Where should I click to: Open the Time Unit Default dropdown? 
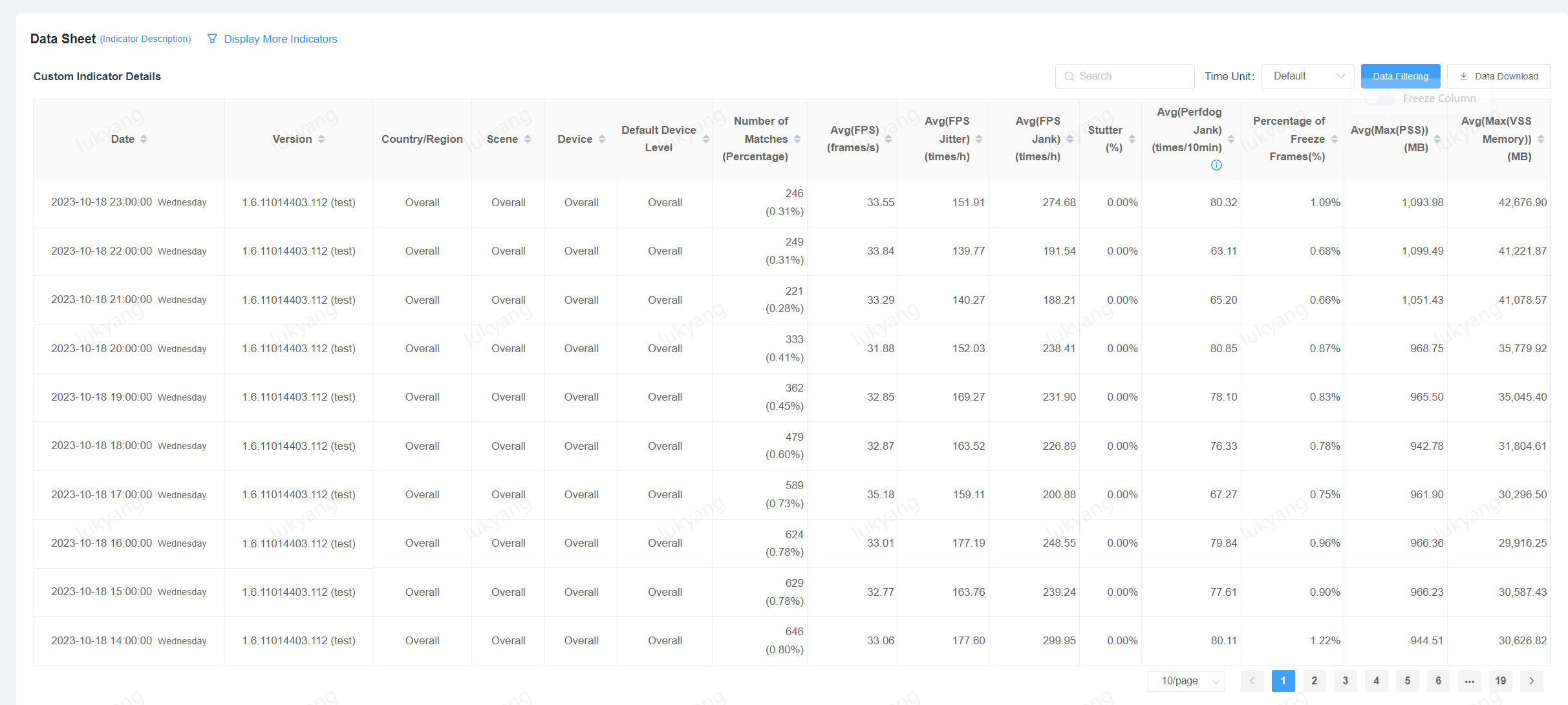1307,76
